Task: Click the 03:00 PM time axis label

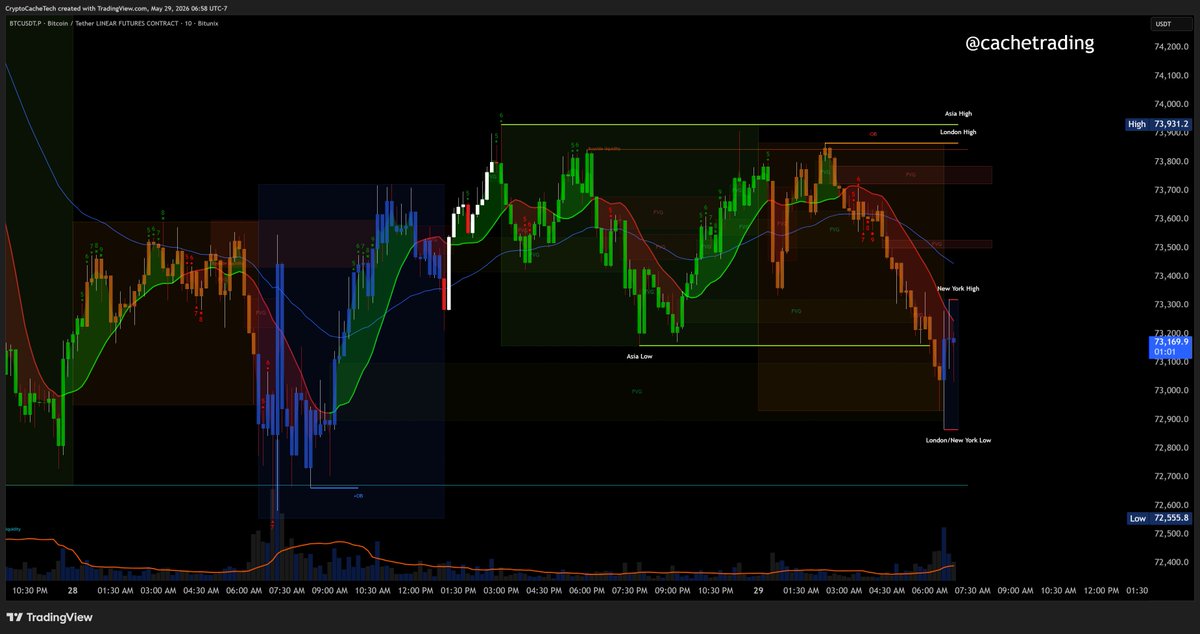Action: (x=503, y=591)
